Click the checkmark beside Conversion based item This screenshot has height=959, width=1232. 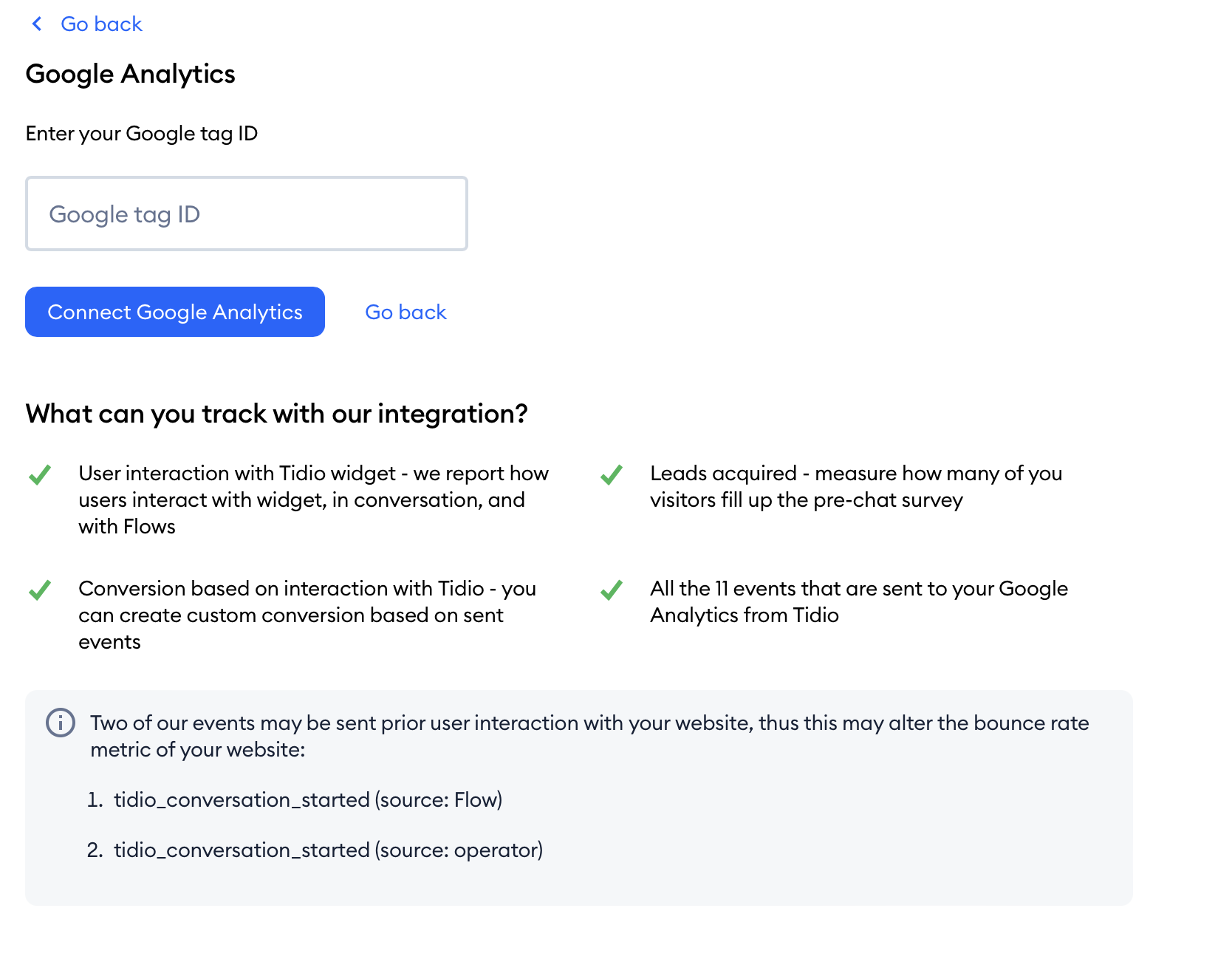point(40,590)
